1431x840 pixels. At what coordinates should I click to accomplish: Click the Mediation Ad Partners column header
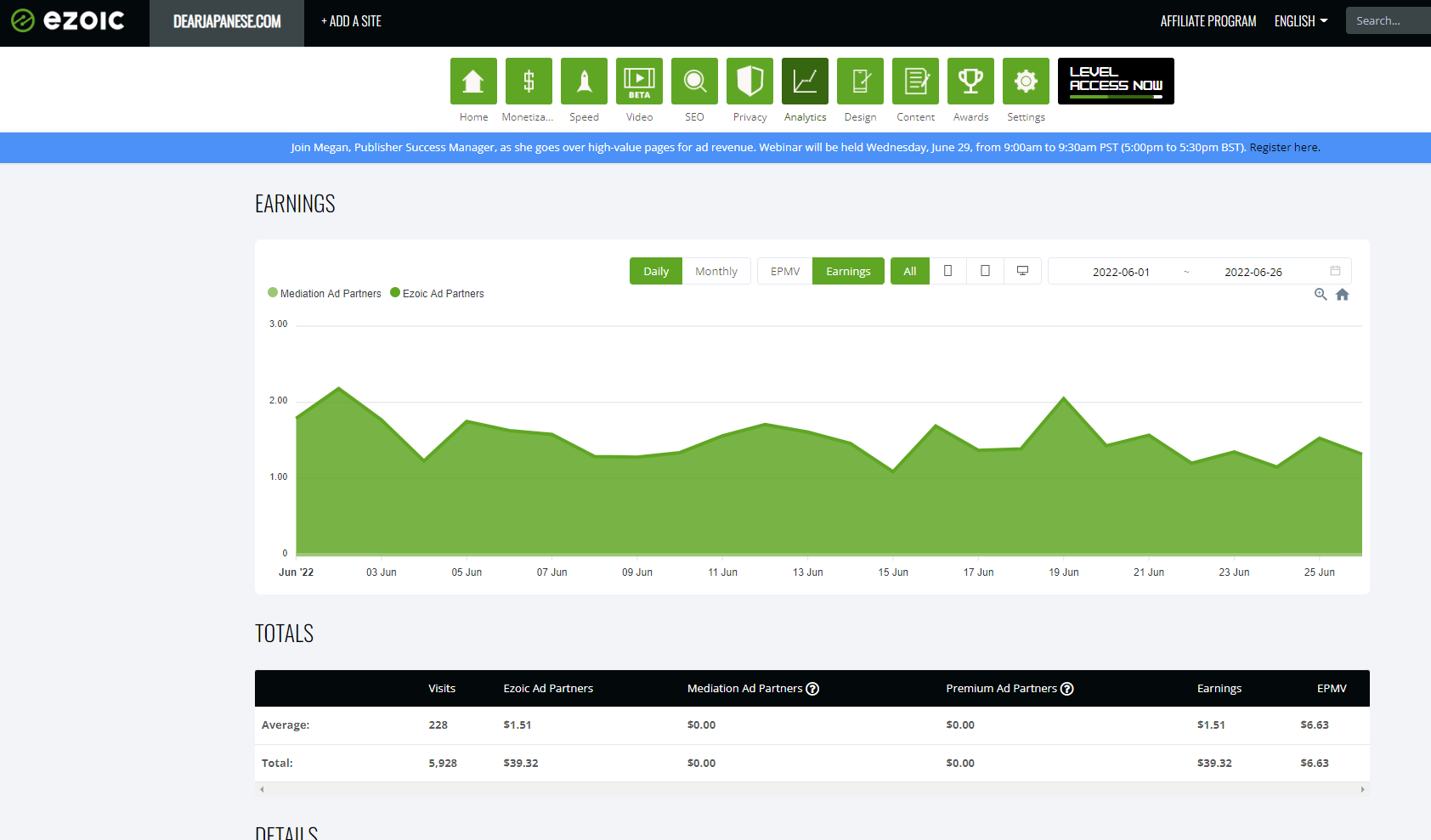[x=745, y=689]
